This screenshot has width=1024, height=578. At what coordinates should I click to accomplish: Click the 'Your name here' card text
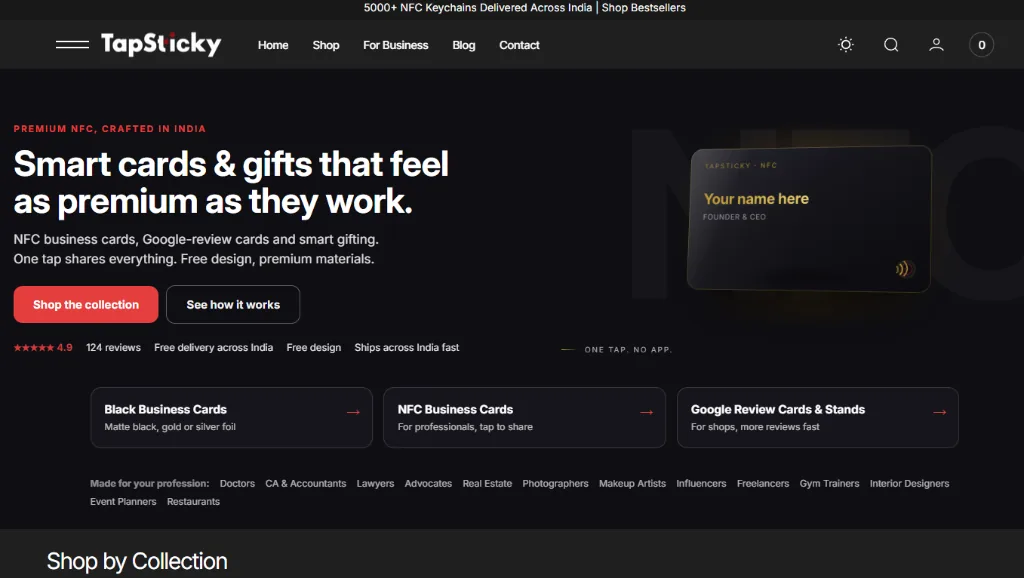pyautogui.click(x=756, y=199)
